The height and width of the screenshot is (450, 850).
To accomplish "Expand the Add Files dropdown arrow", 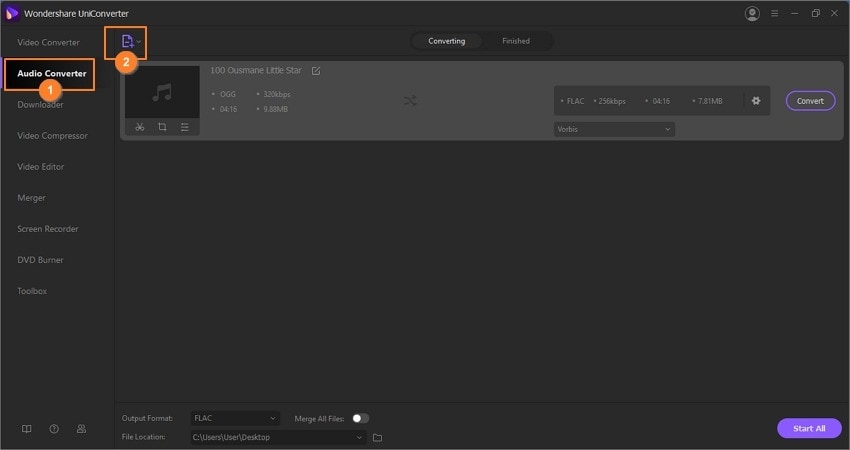I will (139, 42).
